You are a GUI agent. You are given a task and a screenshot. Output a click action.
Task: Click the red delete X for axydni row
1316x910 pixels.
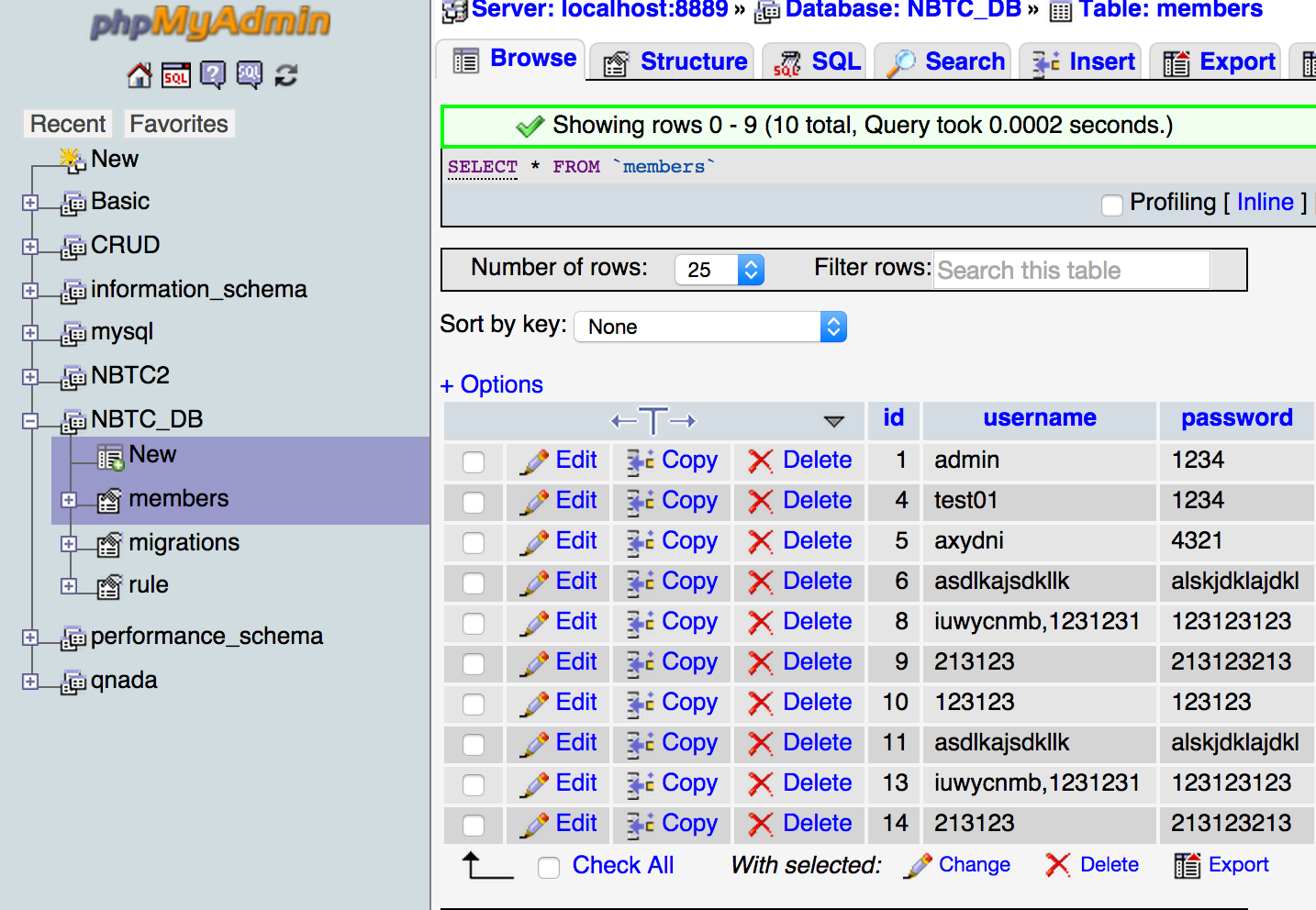[760, 542]
